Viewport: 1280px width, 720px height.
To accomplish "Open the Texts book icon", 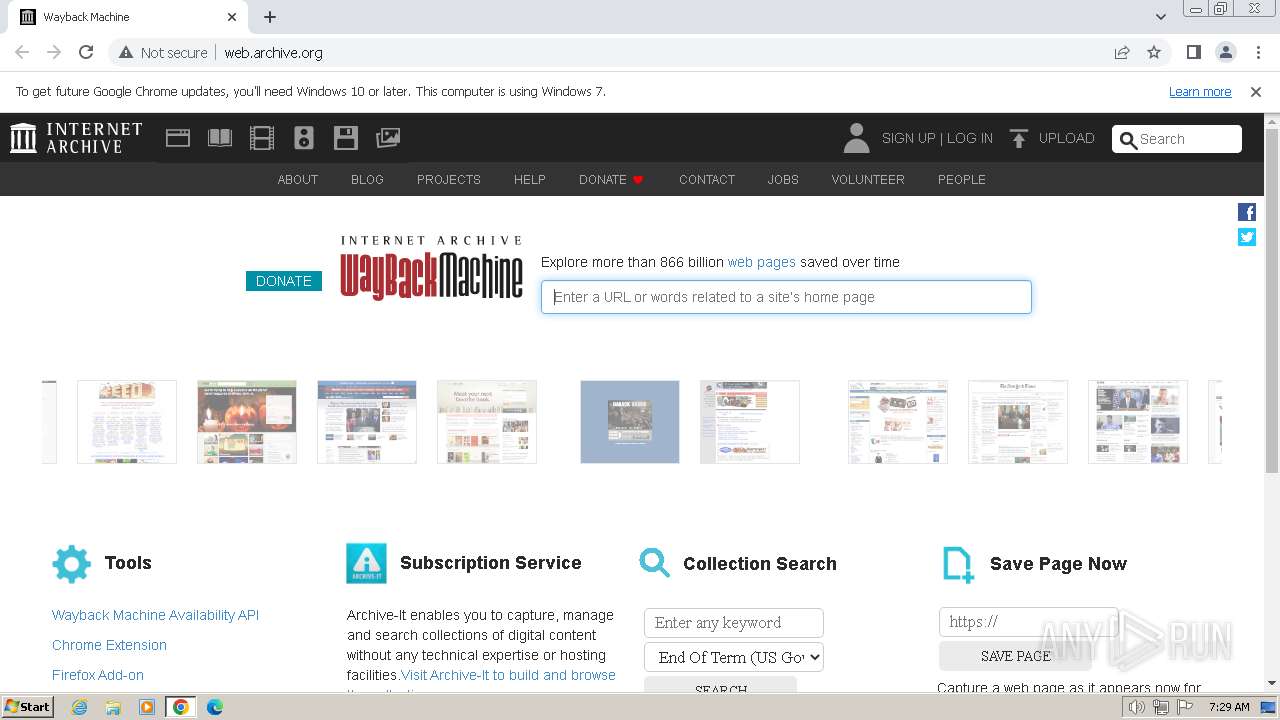I will (x=220, y=138).
